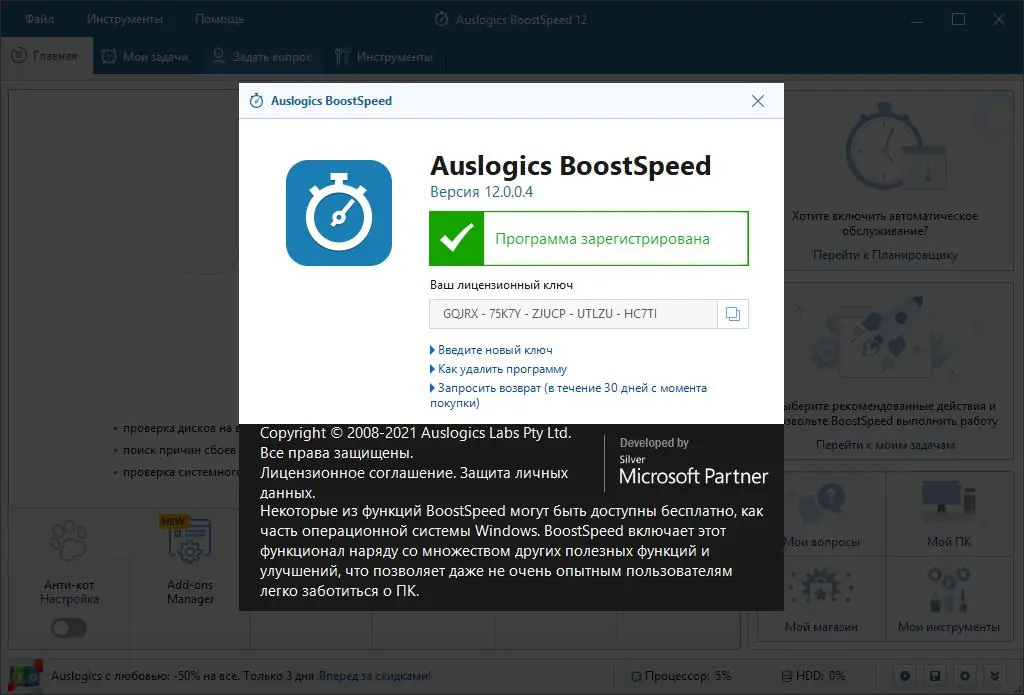Screen dimensions: 1024x695
Task: Click the promo gift icon in status bar
Action: coord(26,676)
